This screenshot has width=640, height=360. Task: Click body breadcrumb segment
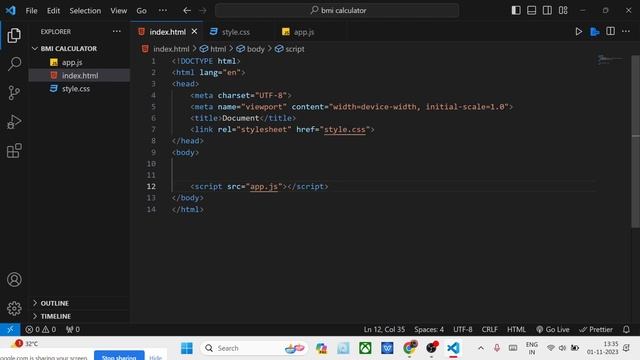256,49
